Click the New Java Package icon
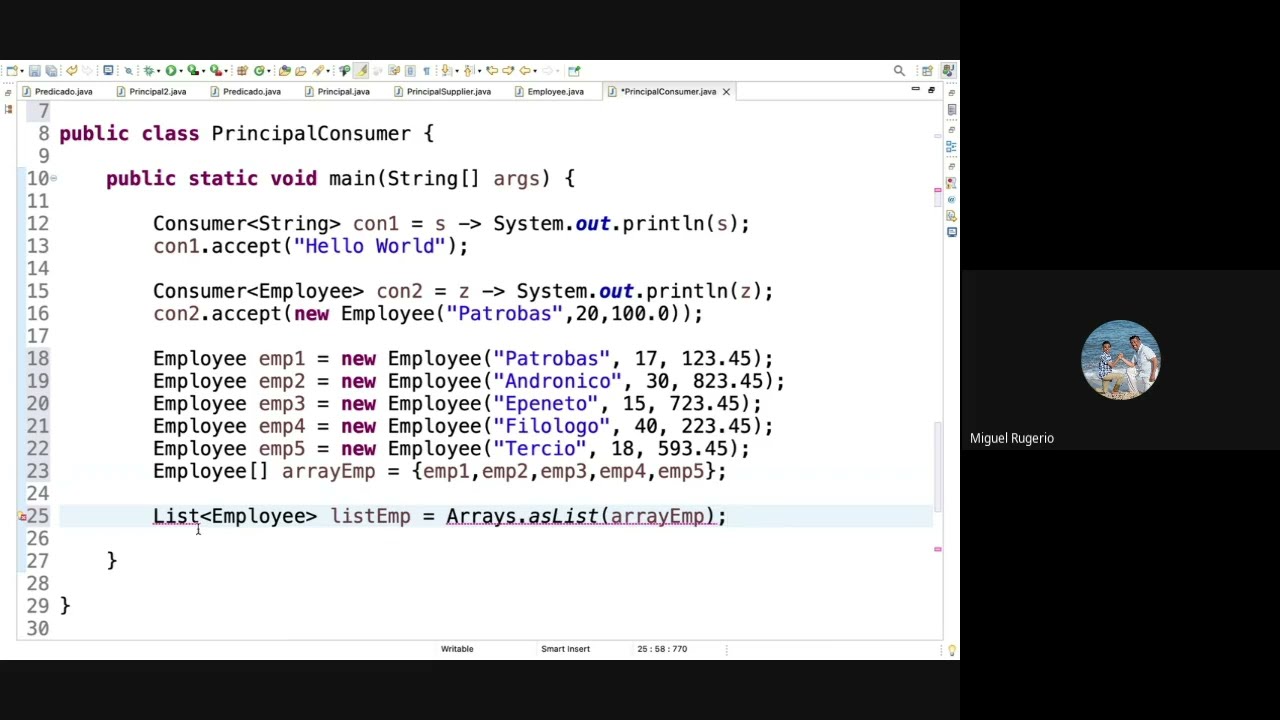The image size is (1280, 720). pyautogui.click(x=242, y=71)
